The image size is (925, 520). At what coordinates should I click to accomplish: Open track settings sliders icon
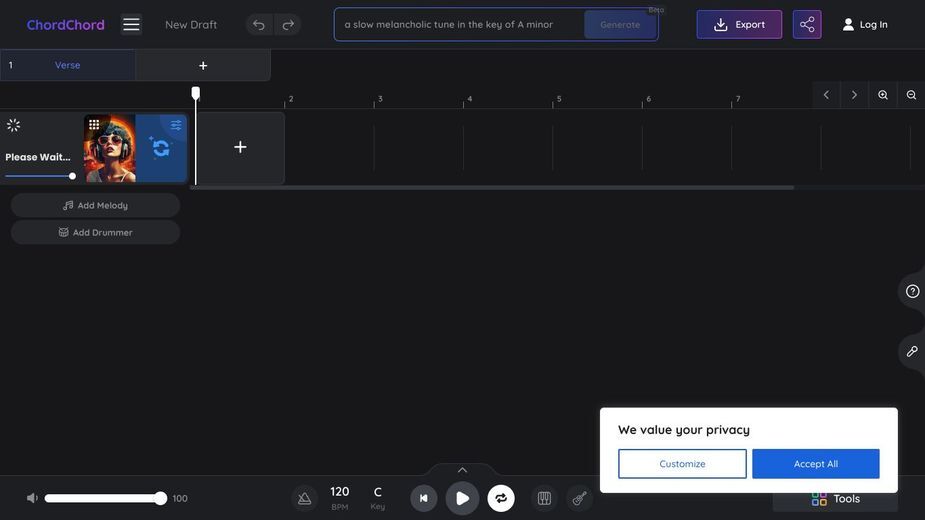[176, 125]
